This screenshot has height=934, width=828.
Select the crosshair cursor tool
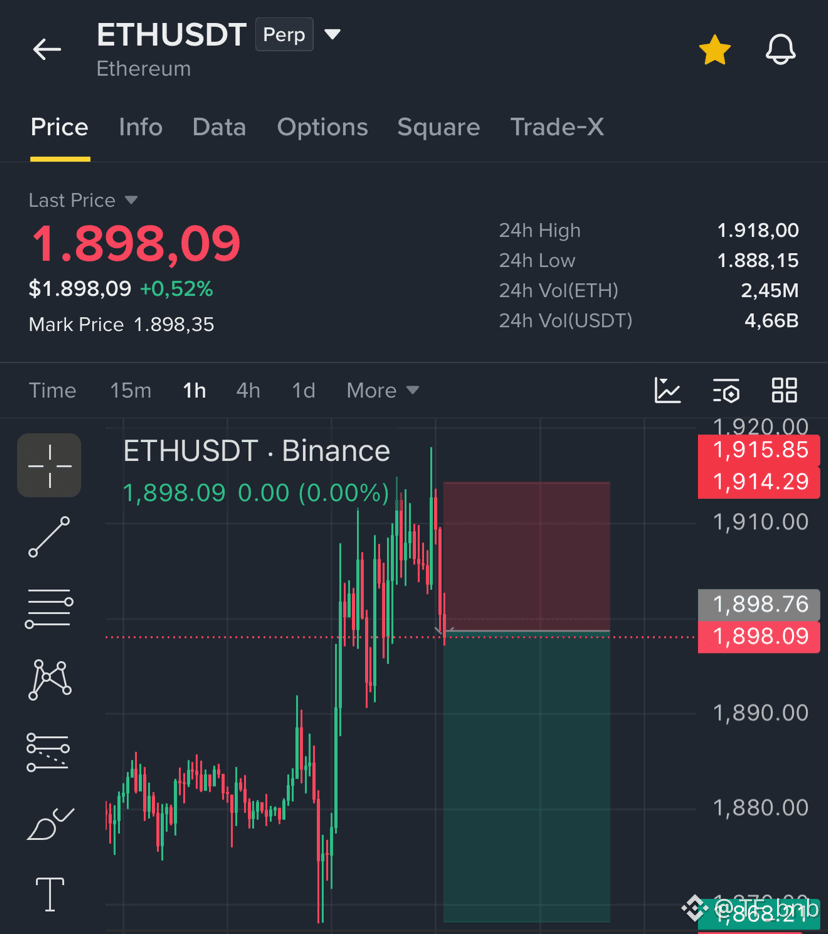[49, 465]
